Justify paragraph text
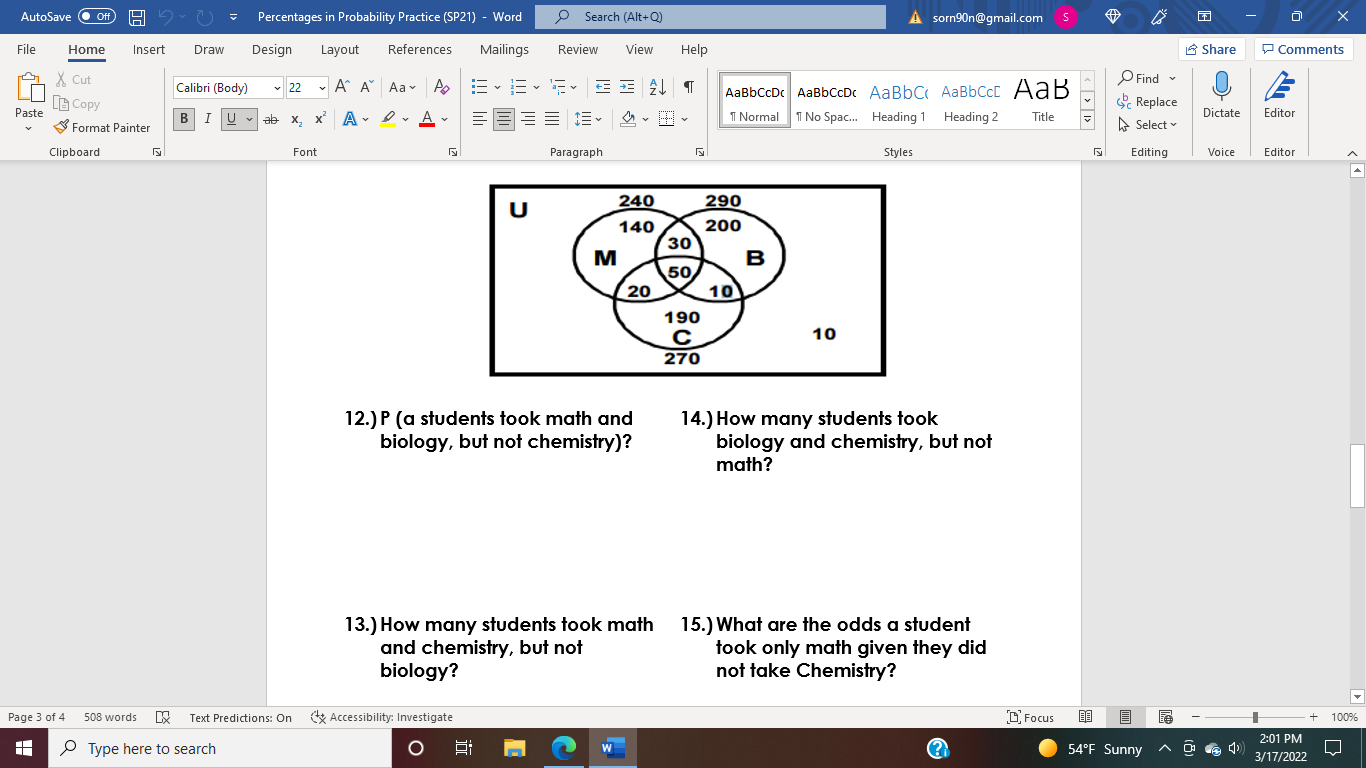 click(552, 119)
